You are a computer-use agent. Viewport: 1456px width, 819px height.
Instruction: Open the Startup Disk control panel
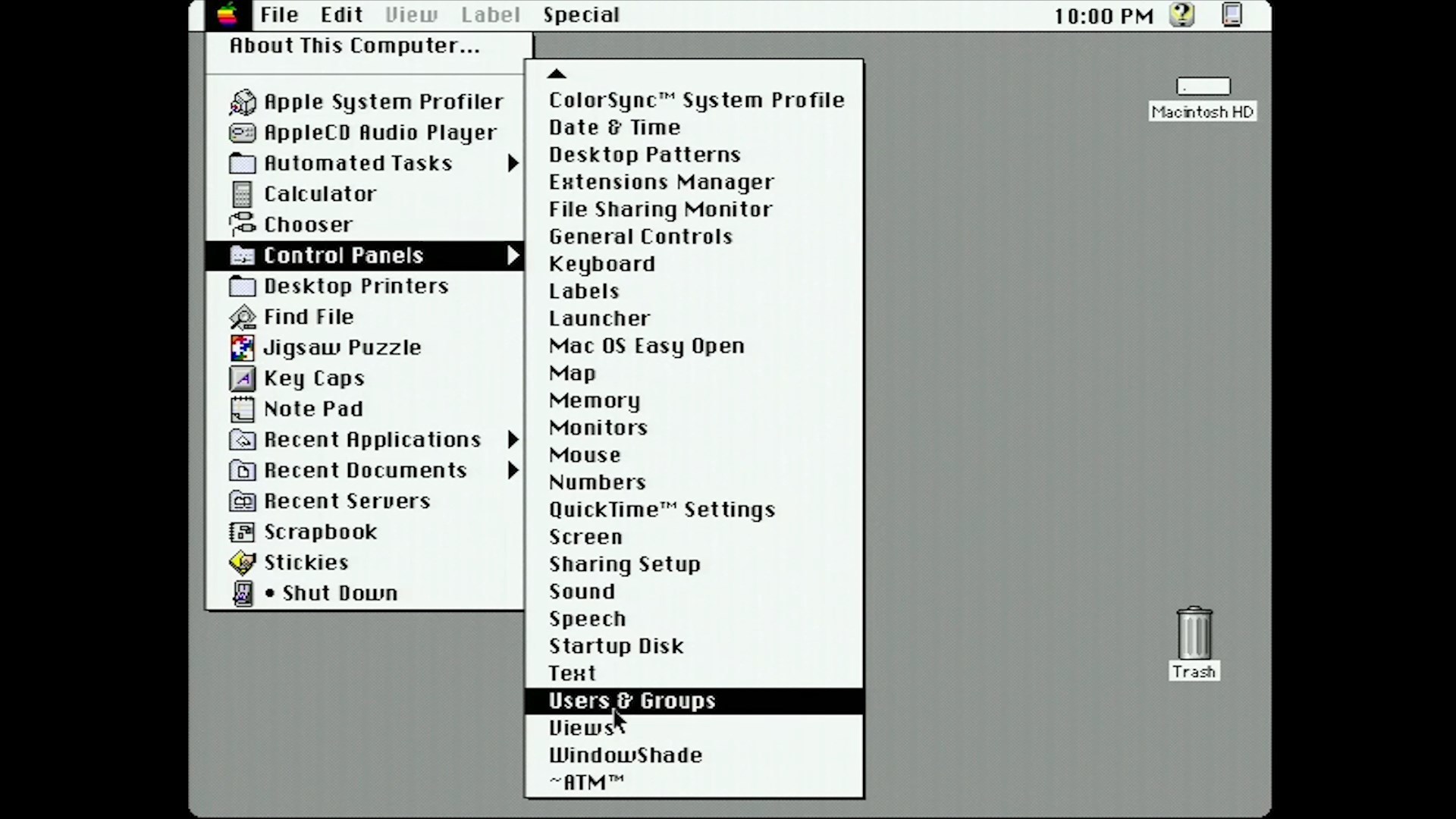click(x=616, y=645)
